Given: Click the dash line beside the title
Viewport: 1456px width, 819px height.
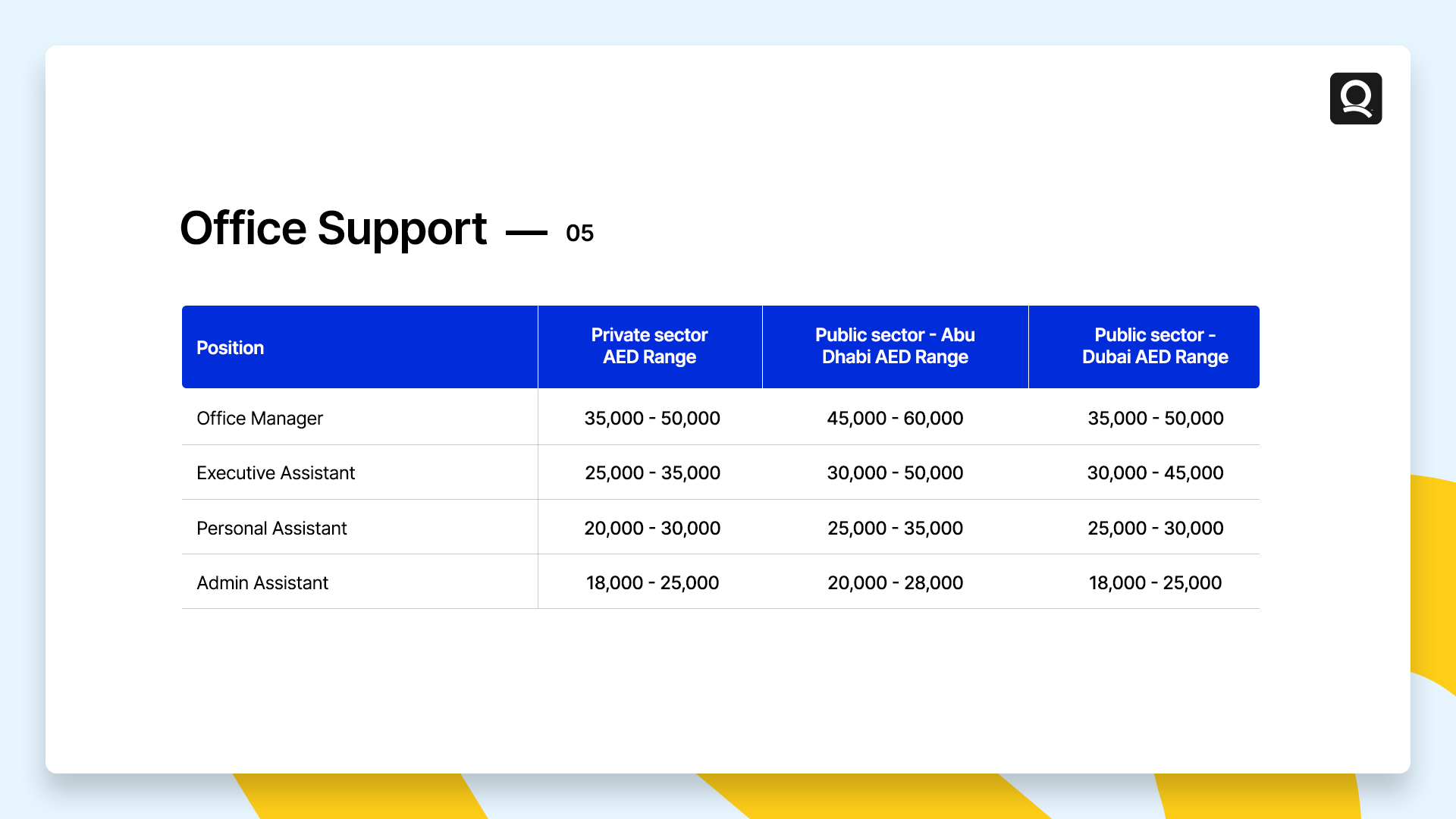Looking at the screenshot, I should pyautogui.click(x=526, y=233).
